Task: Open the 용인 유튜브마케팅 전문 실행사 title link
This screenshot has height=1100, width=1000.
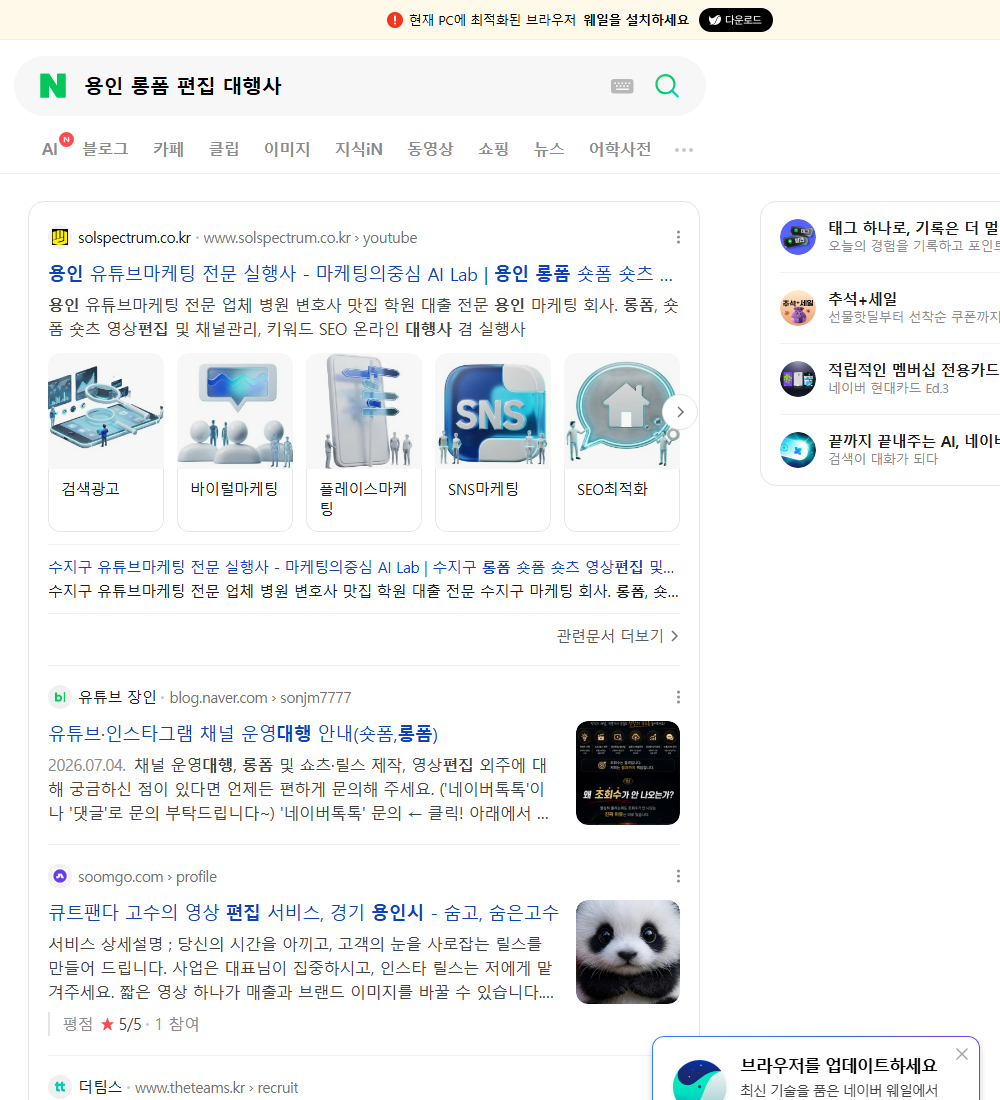Action: click(x=361, y=273)
